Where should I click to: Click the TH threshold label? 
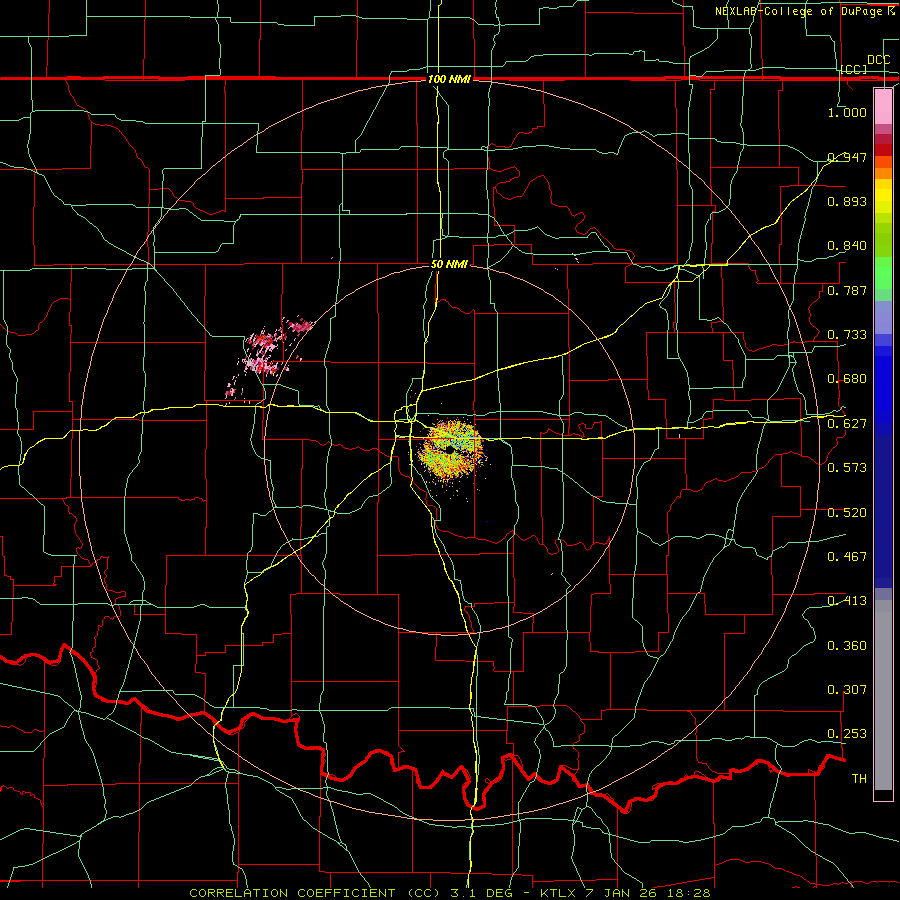(x=859, y=779)
